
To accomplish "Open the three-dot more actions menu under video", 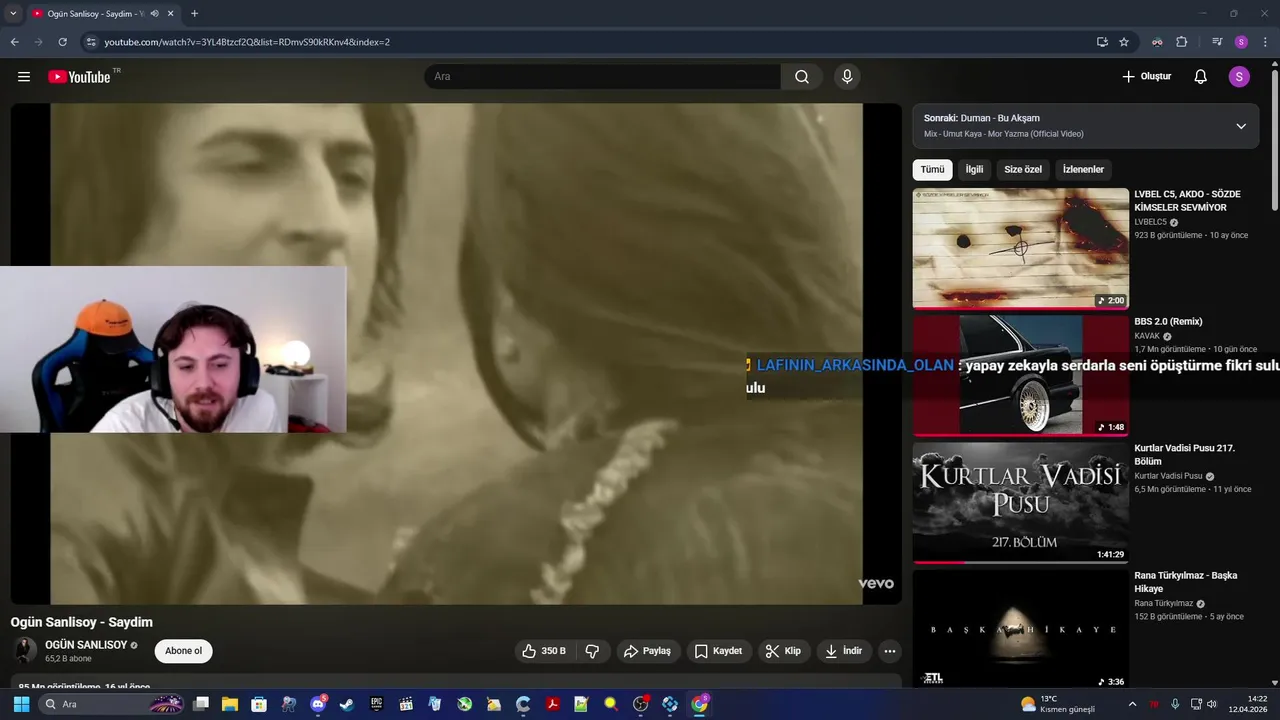I will click(x=889, y=651).
